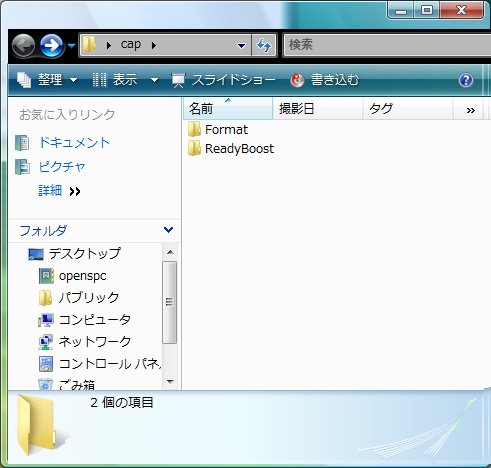Screen dimensions: 491x468
Task: Open the ドキュメント favorite link
Action: (x=74, y=143)
